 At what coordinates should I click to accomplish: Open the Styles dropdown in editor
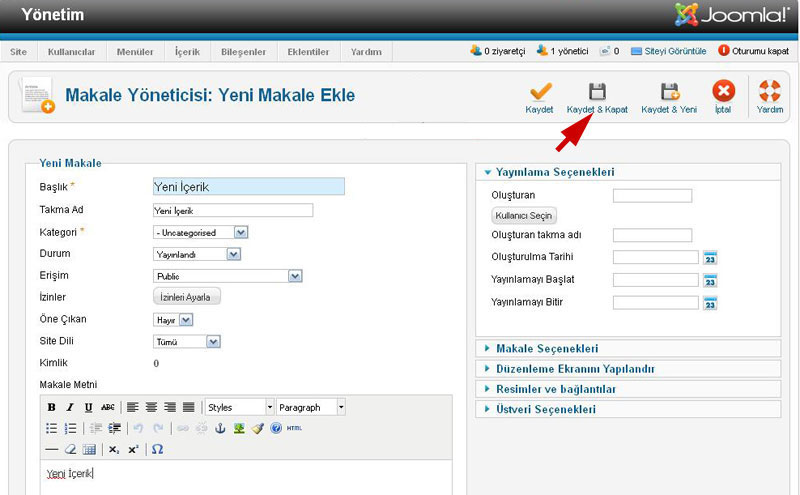tap(240, 407)
